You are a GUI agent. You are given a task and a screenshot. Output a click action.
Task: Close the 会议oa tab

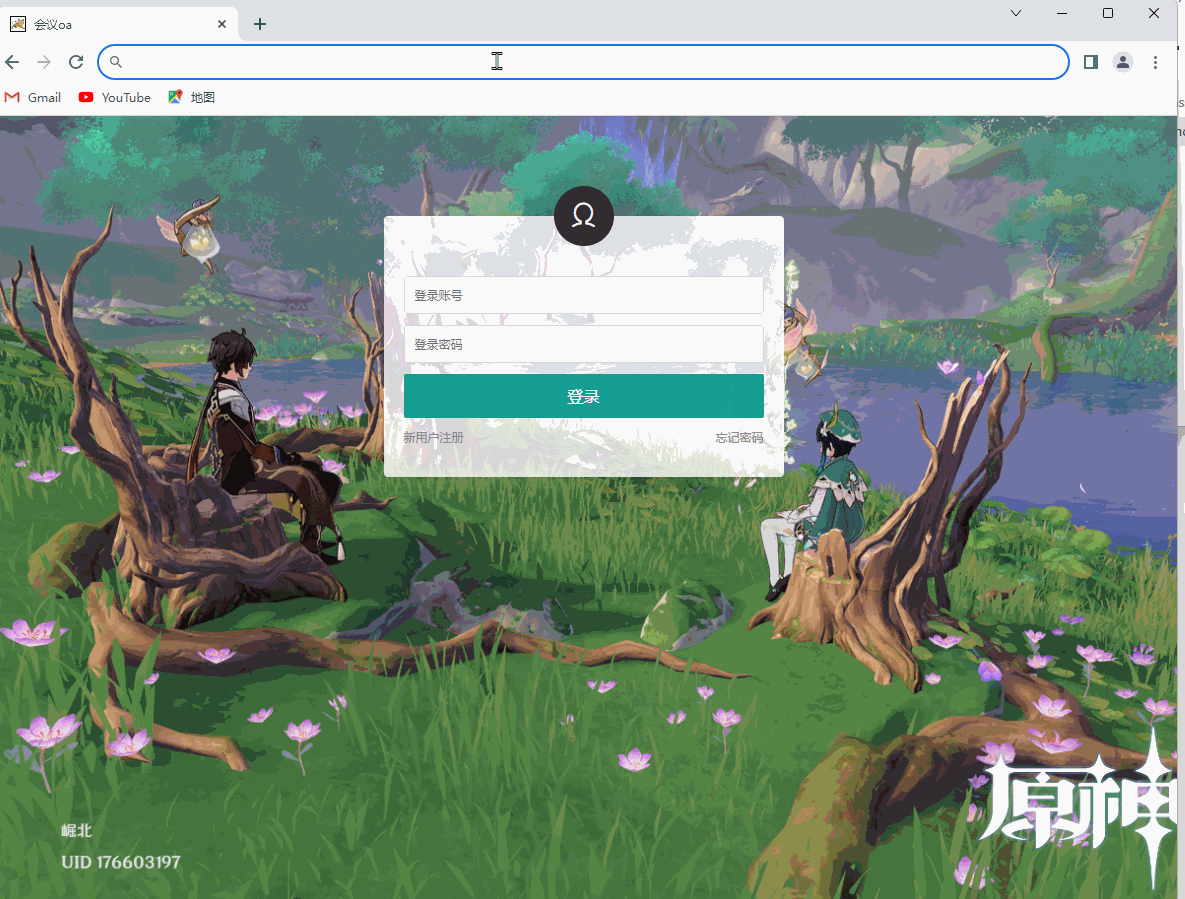[221, 24]
